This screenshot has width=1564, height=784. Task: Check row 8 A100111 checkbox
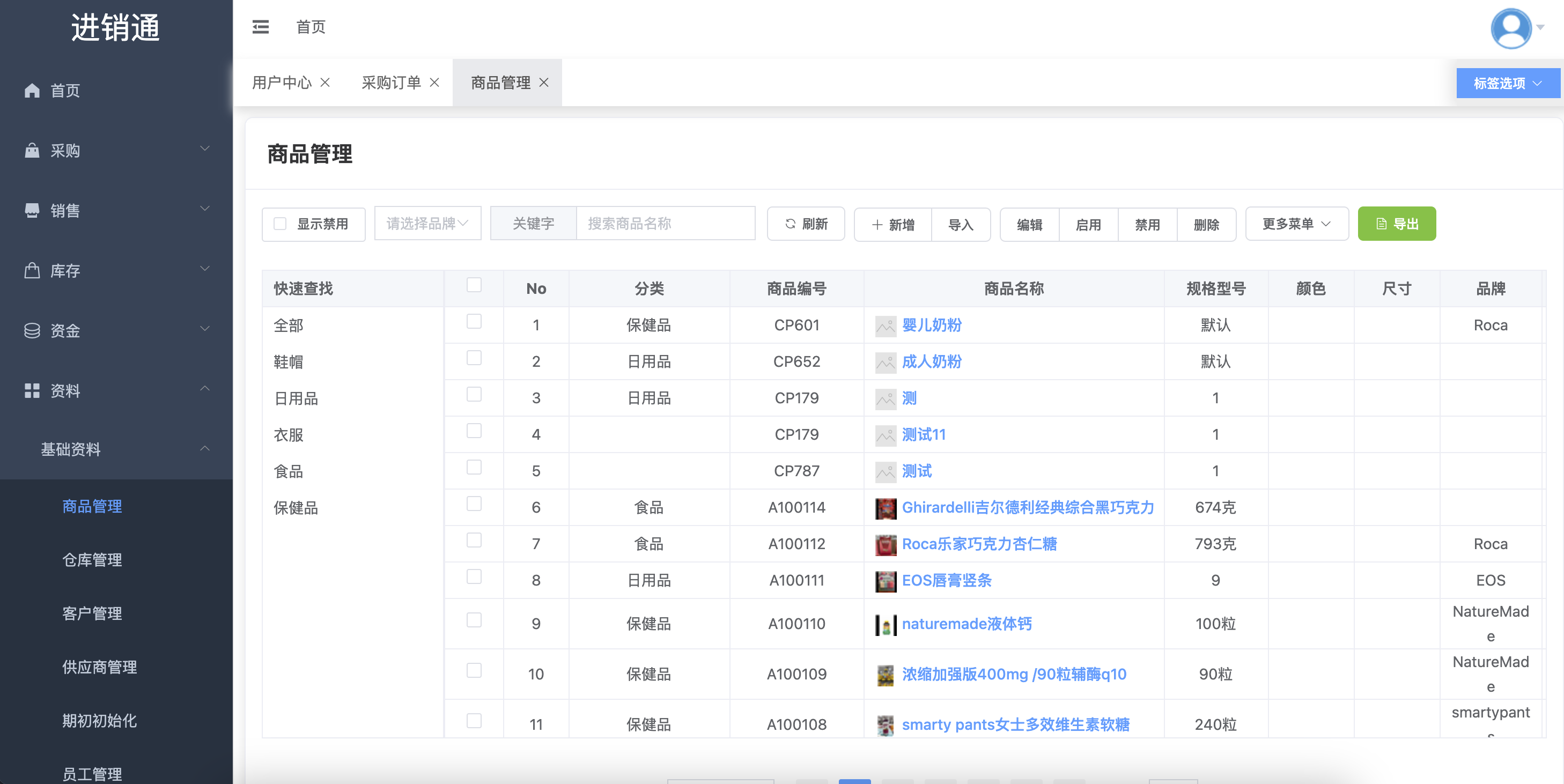474,576
